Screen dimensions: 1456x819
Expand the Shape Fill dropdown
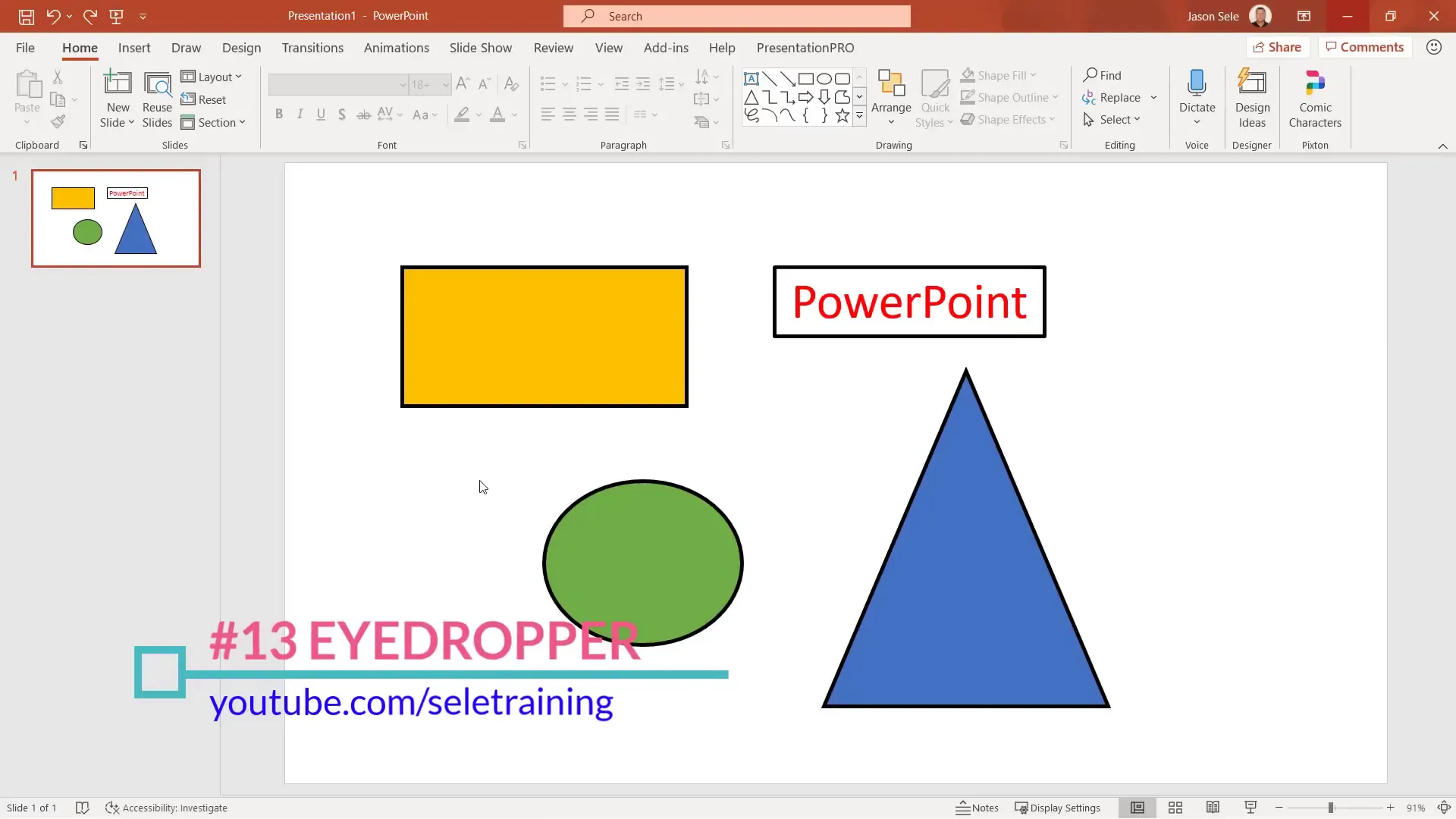click(x=1034, y=75)
